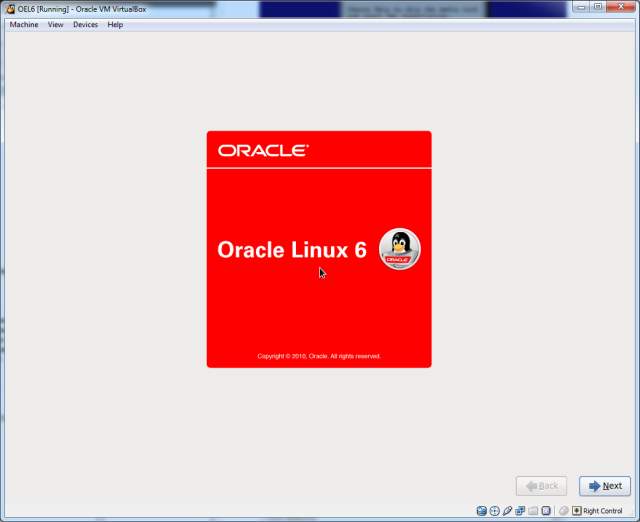Click the VirtualBox icon in the title bar

(11, 9)
